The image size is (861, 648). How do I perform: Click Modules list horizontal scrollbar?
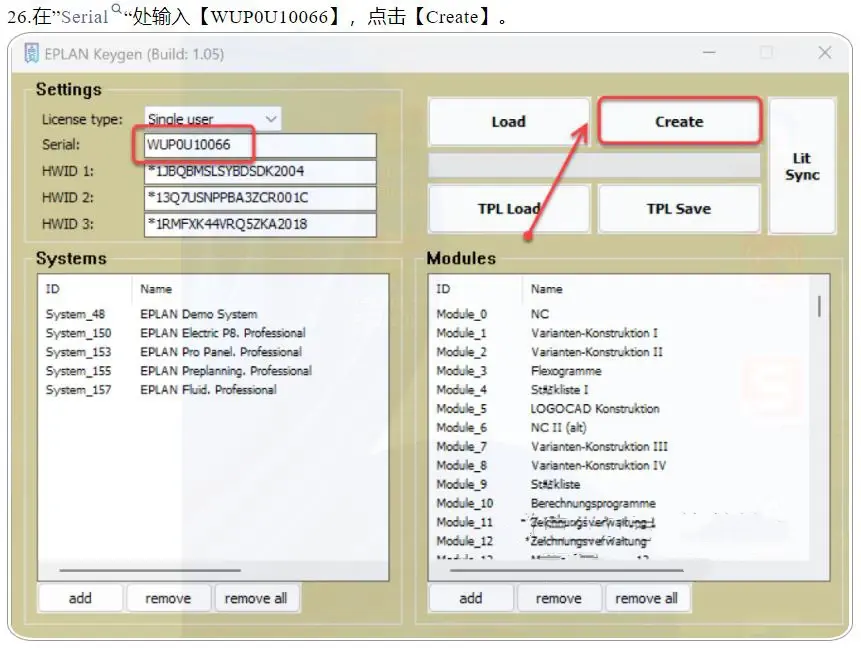tap(567, 571)
